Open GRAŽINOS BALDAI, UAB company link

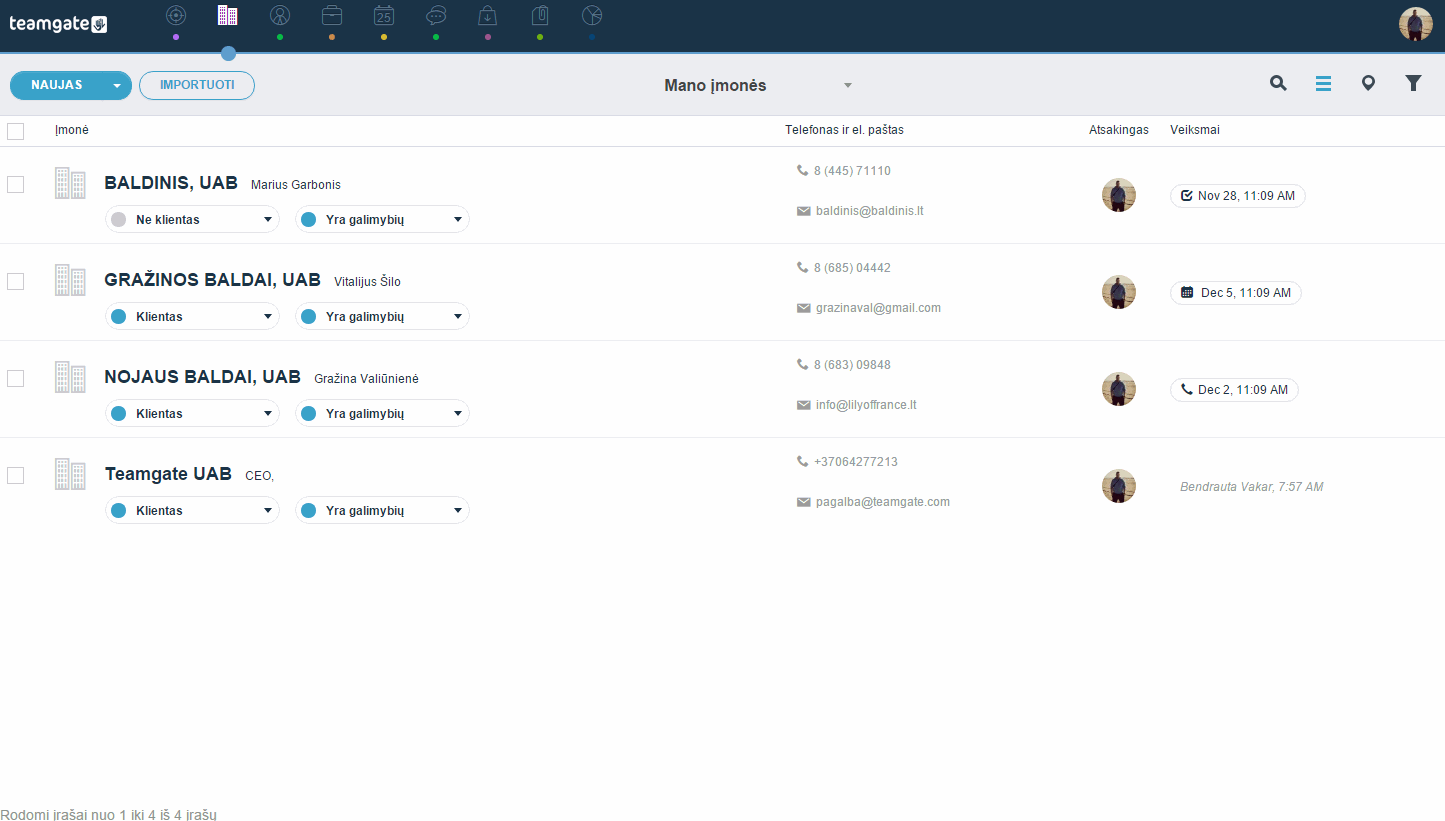tap(213, 280)
